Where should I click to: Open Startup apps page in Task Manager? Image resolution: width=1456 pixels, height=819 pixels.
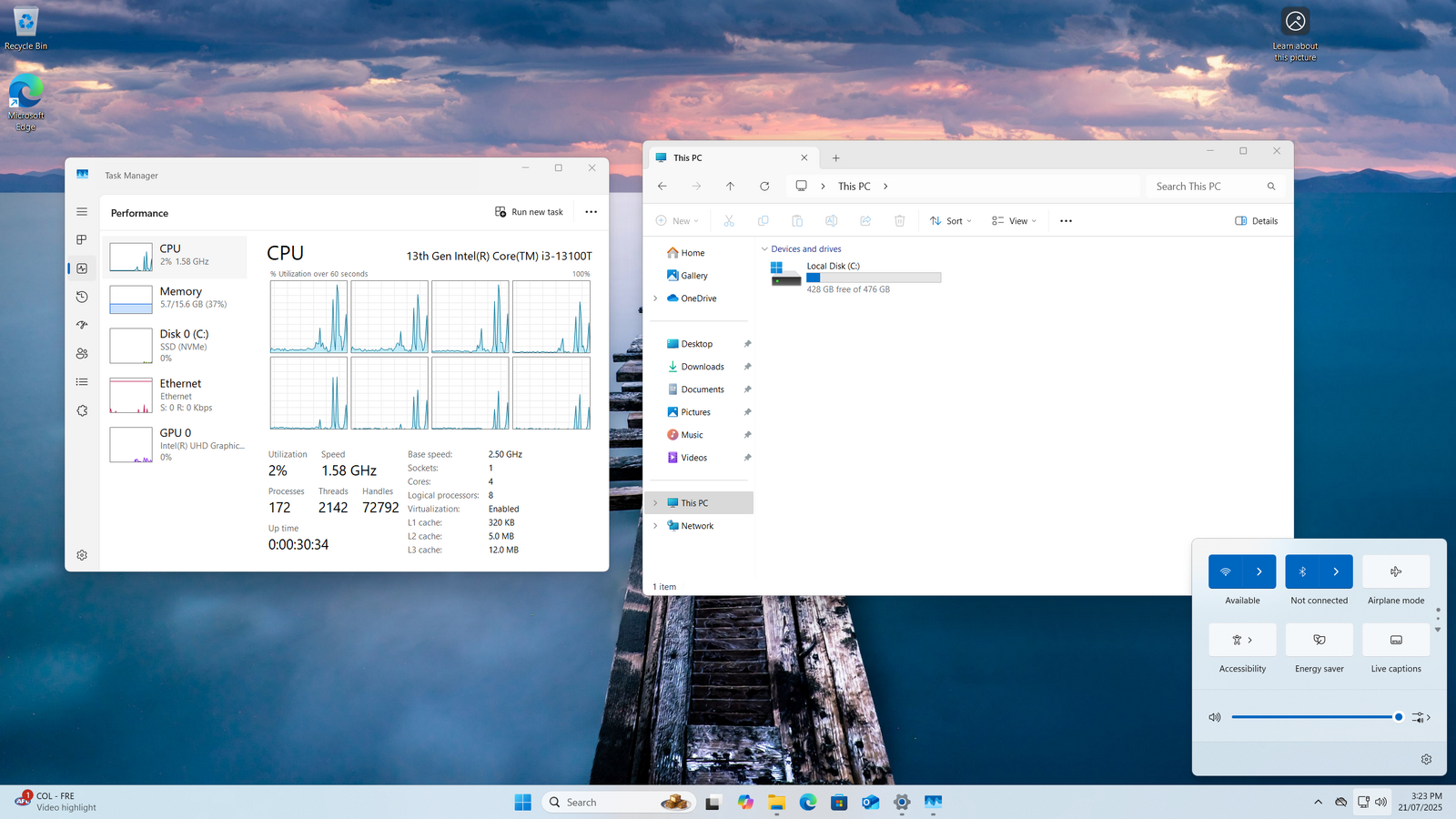(x=82, y=325)
